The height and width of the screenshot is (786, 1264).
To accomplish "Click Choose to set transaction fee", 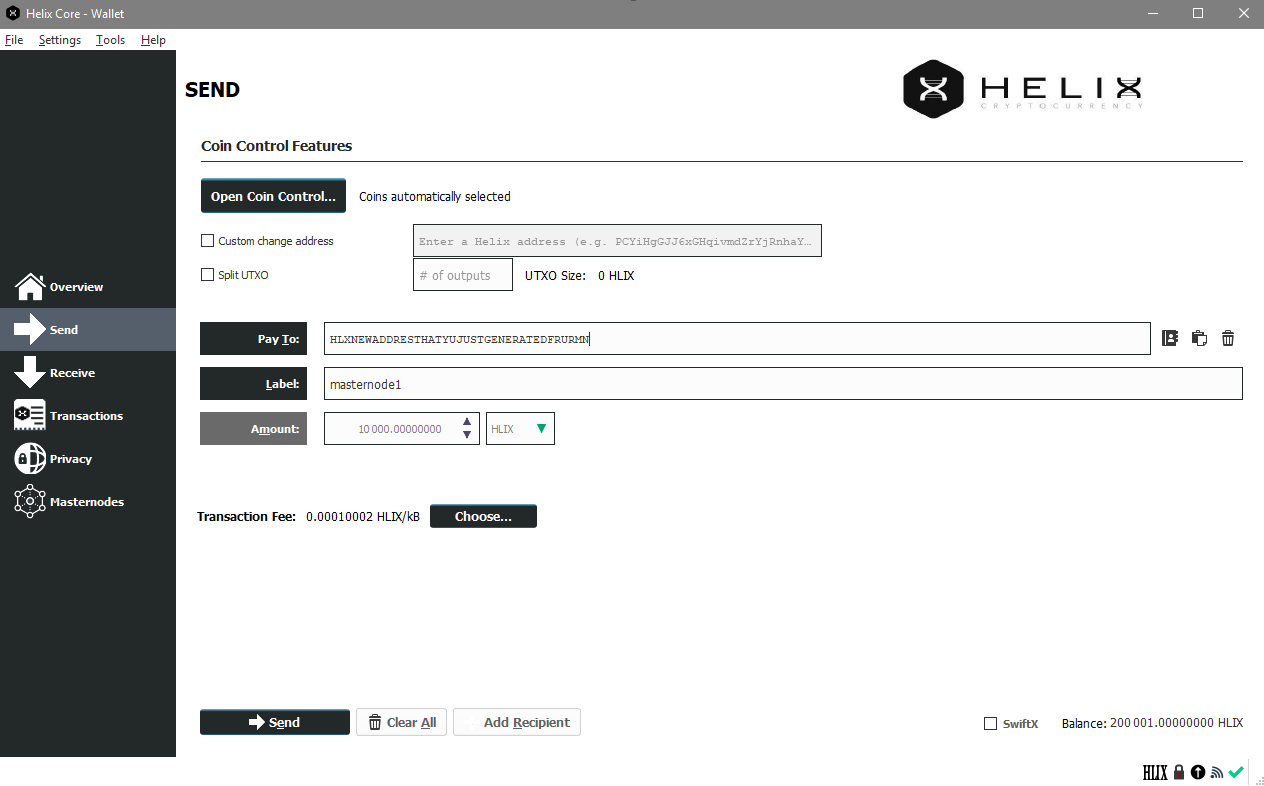I will pos(483,516).
